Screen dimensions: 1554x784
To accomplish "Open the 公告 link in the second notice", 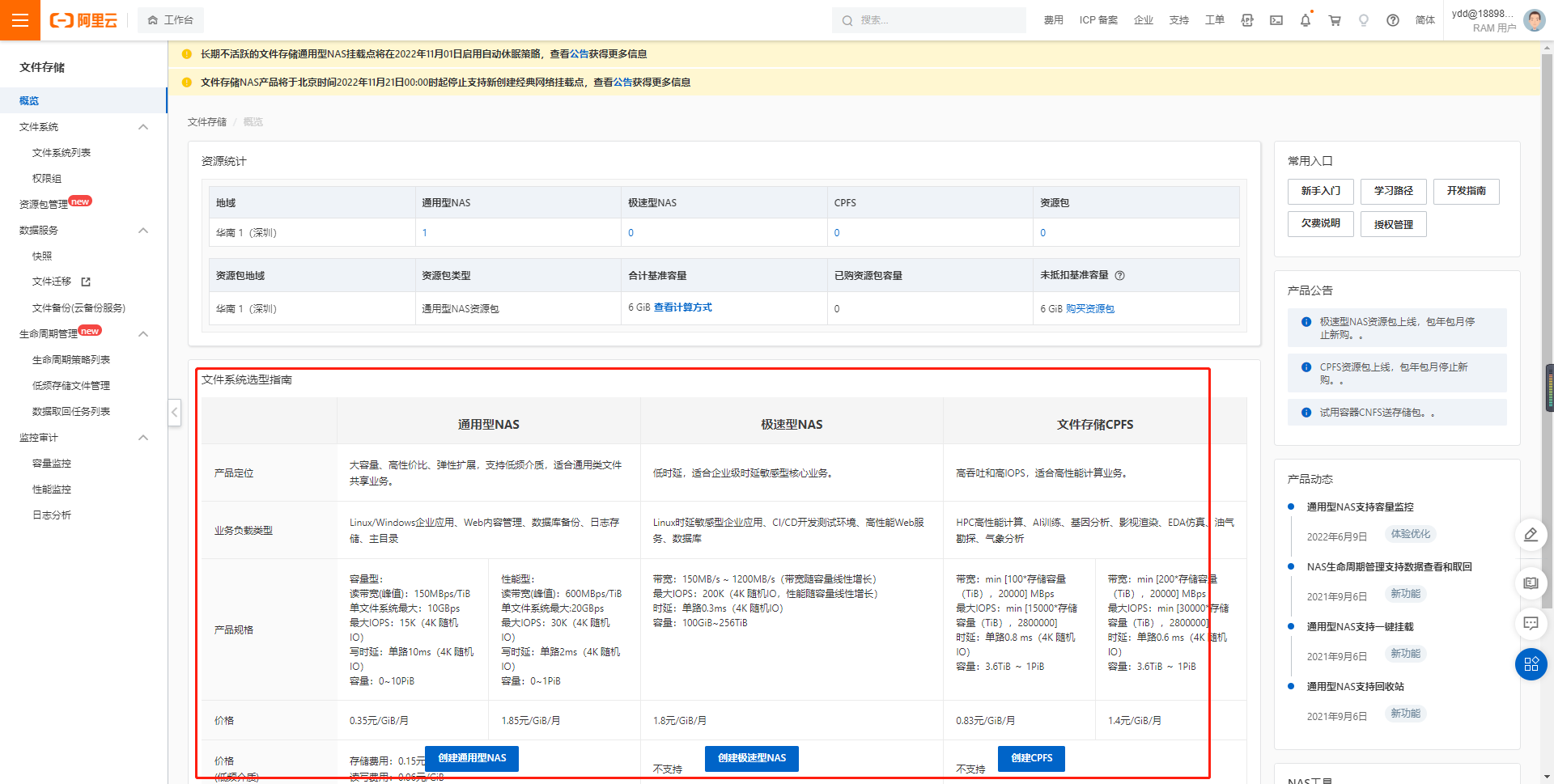I will click(622, 83).
